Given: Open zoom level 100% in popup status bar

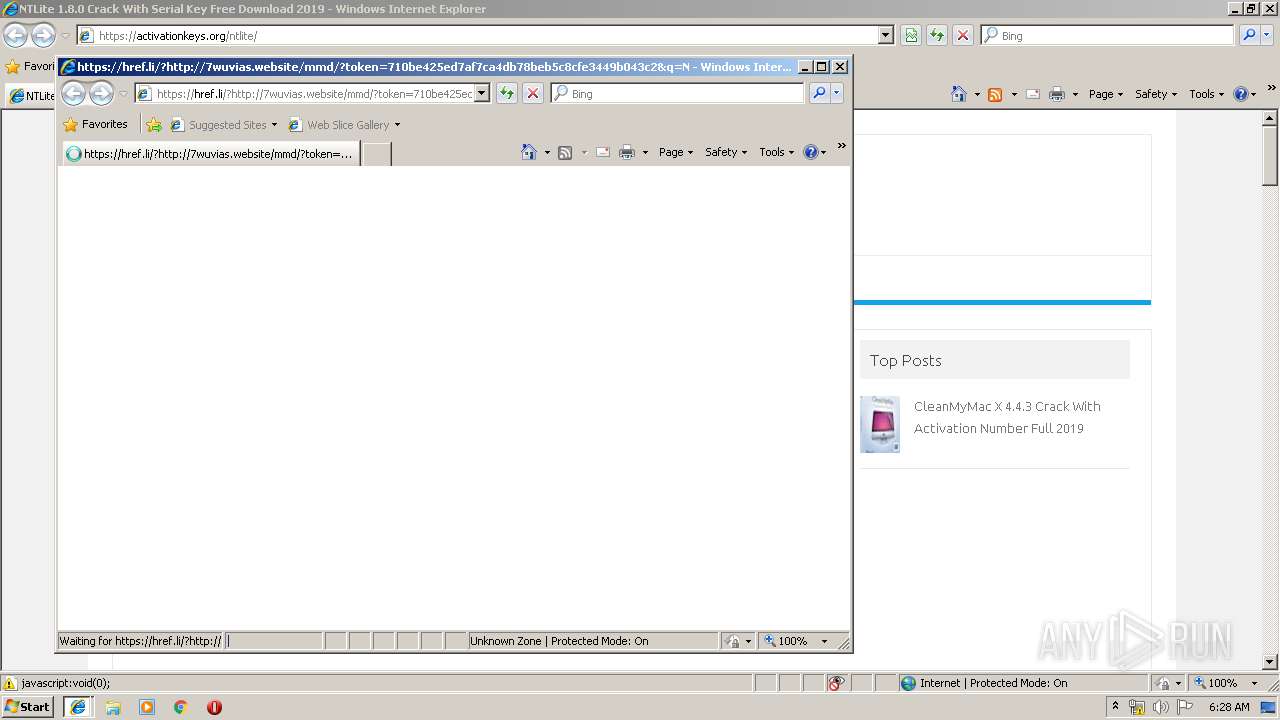Looking at the screenshot, I should pyautogui.click(x=797, y=641).
